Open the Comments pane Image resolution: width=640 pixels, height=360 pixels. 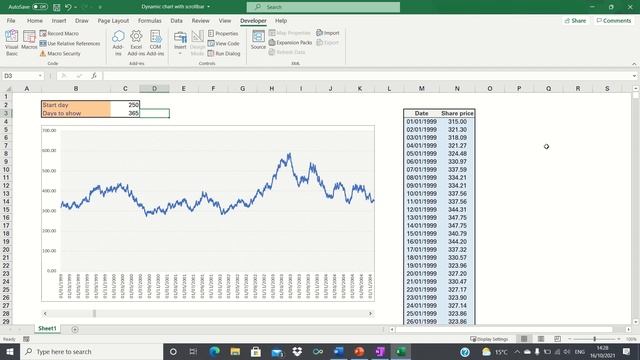(614, 20)
